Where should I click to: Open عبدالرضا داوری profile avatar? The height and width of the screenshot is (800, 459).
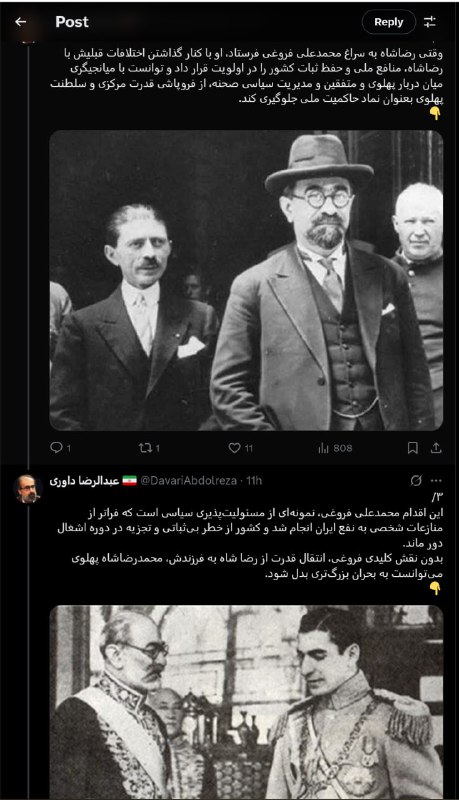point(28,489)
